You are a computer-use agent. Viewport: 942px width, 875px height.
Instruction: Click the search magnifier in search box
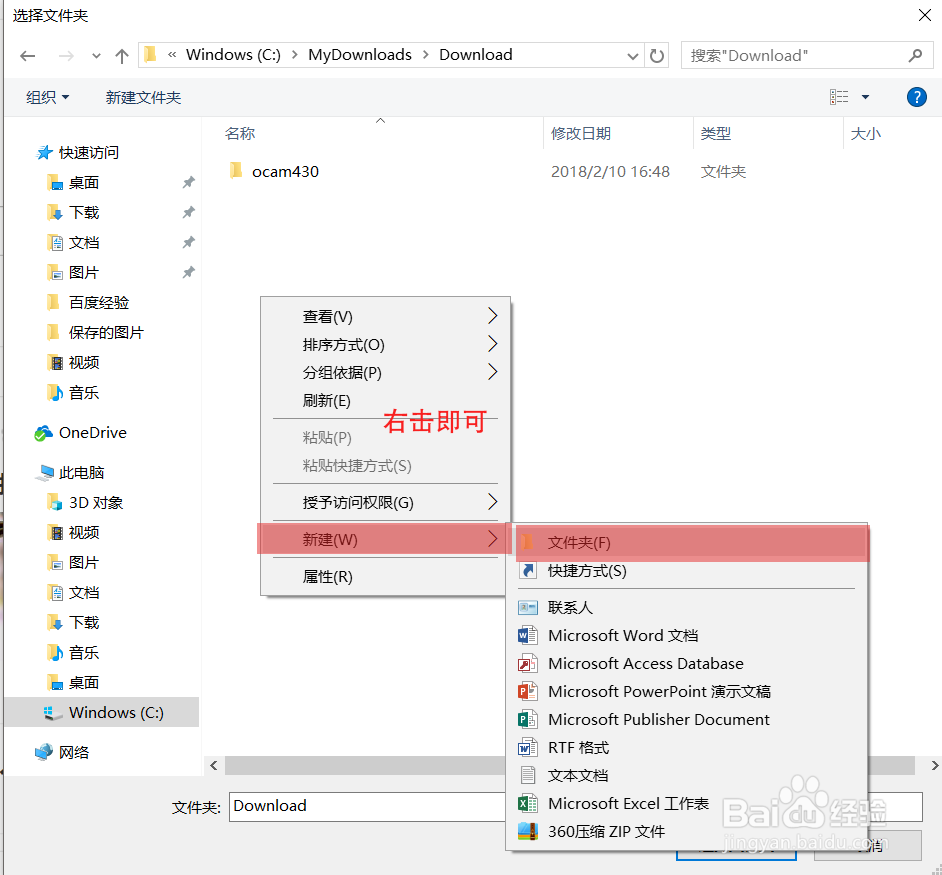(916, 55)
